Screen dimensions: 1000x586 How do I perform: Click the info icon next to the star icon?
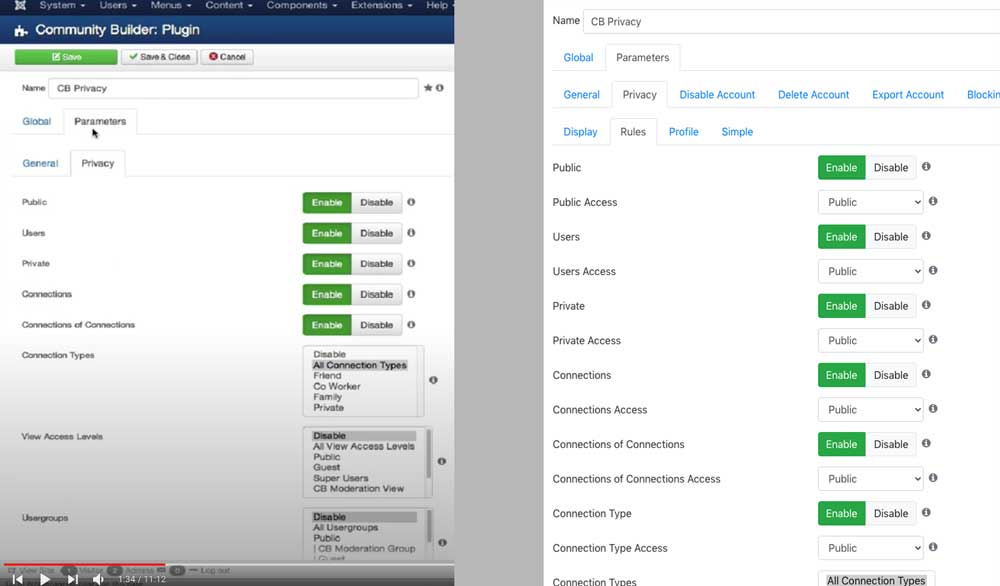[x=439, y=88]
